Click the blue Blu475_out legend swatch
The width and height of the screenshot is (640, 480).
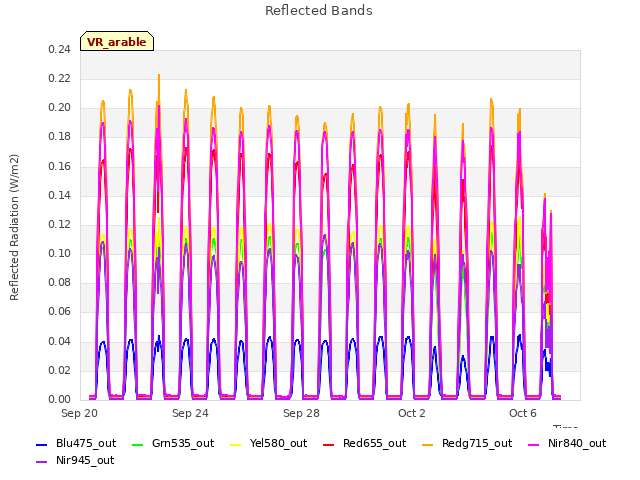[x=42, y=444]
